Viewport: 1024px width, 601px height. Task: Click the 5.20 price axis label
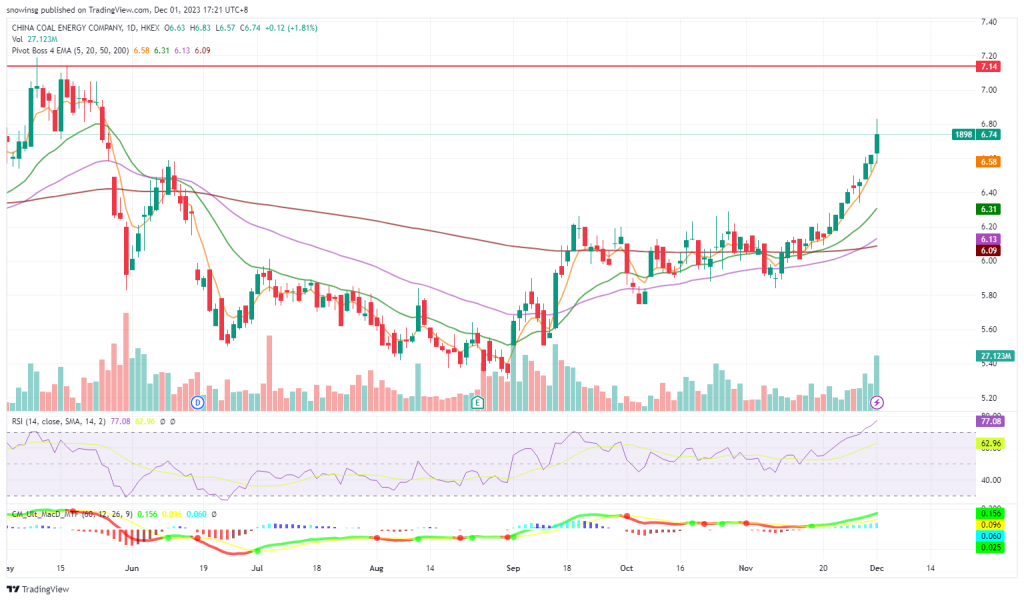[x=989, y=398]
